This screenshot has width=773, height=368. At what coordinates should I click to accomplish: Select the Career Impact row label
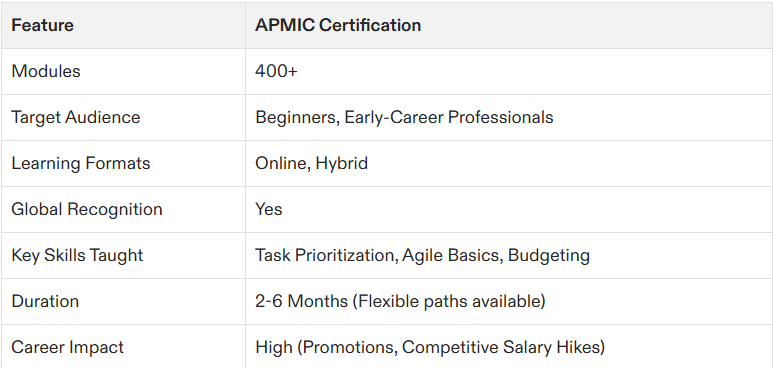pos(67,347)
